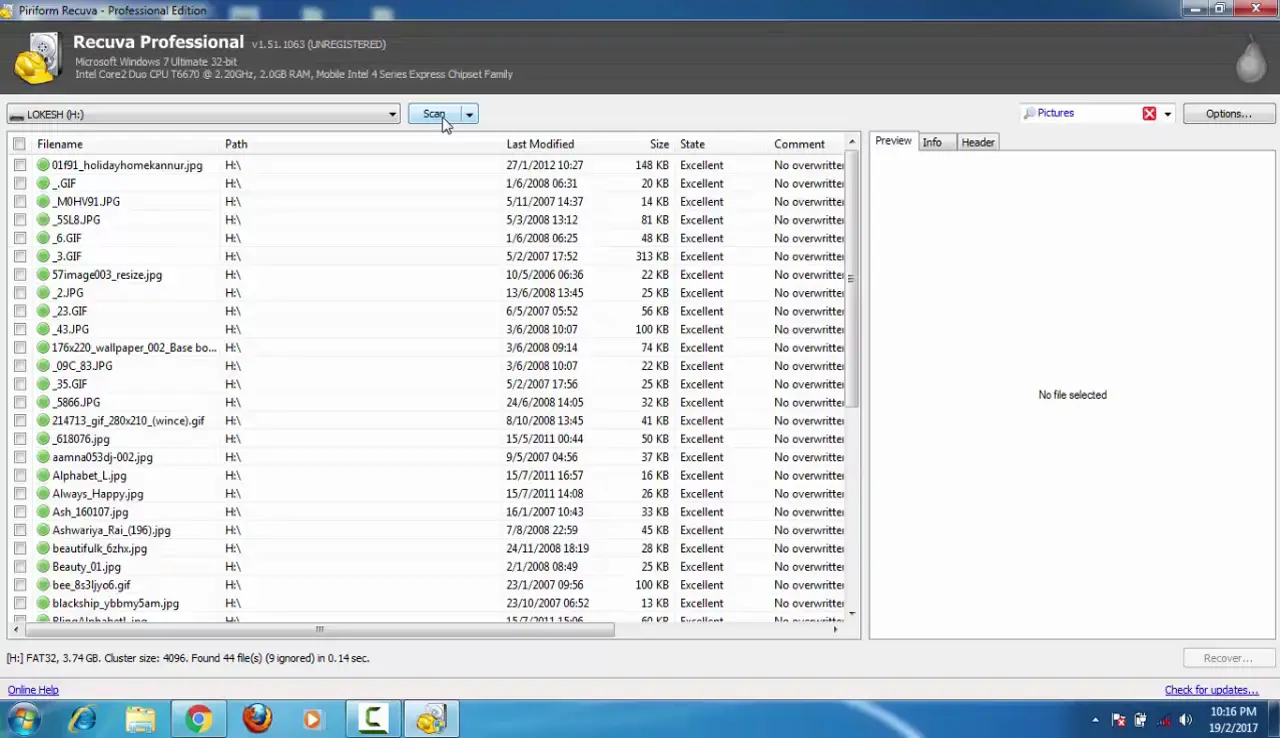Image resolution: width=1280 pixels, height=738 pixels.
Task: Open the Windows Start menu
Action: click(24, 719)
